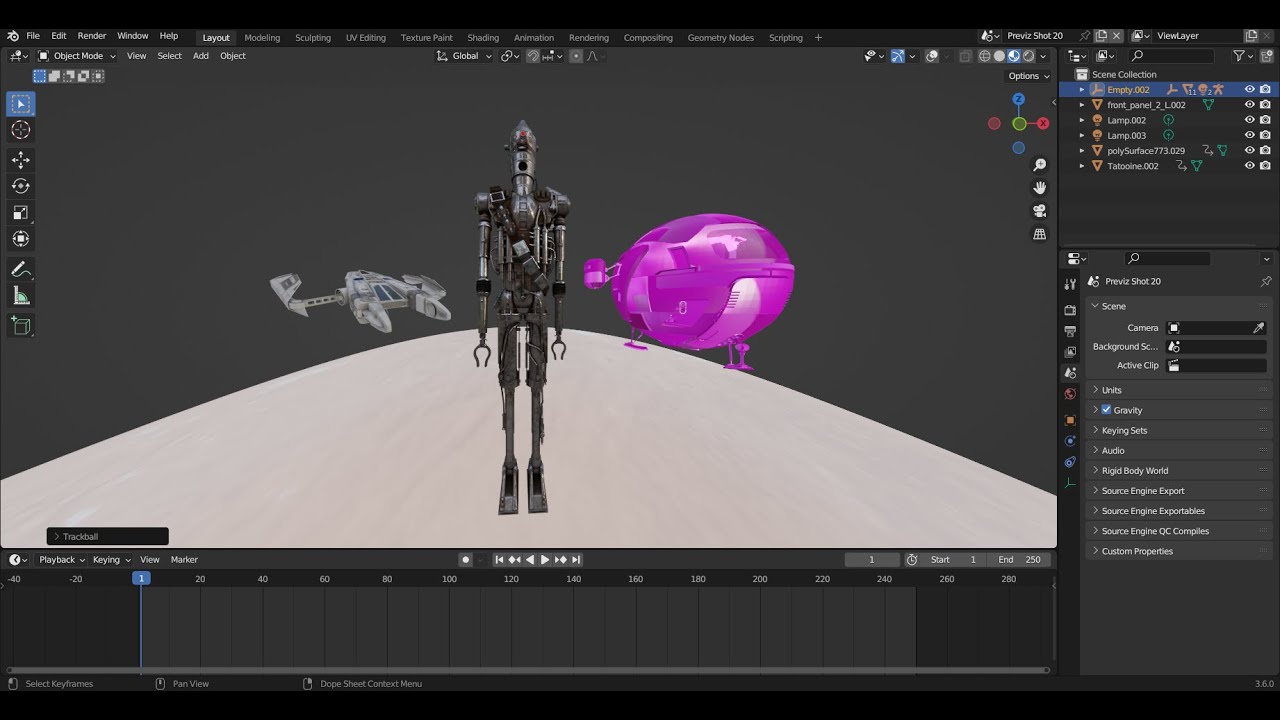Screen dimensions: 1280x720
Task: Select solid viewport shading sphere
Action: [999, 56]
